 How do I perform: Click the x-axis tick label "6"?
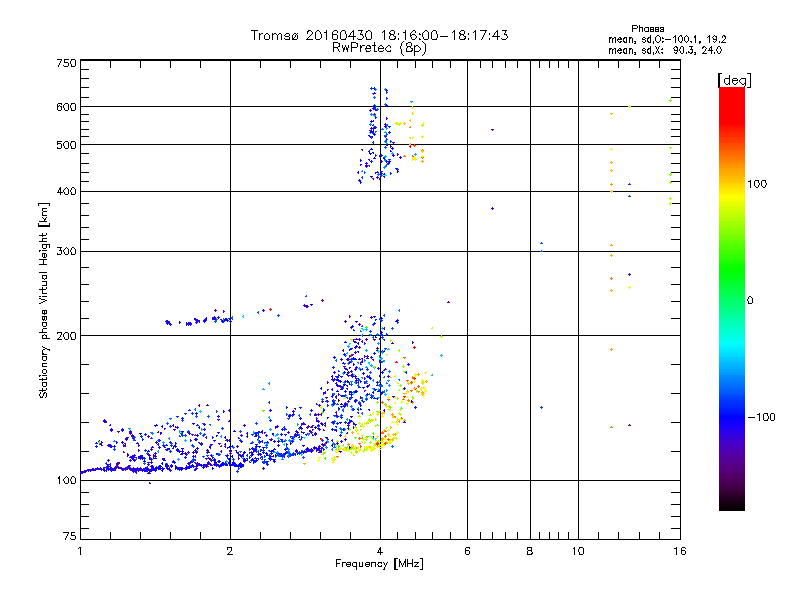click(467, 551)
